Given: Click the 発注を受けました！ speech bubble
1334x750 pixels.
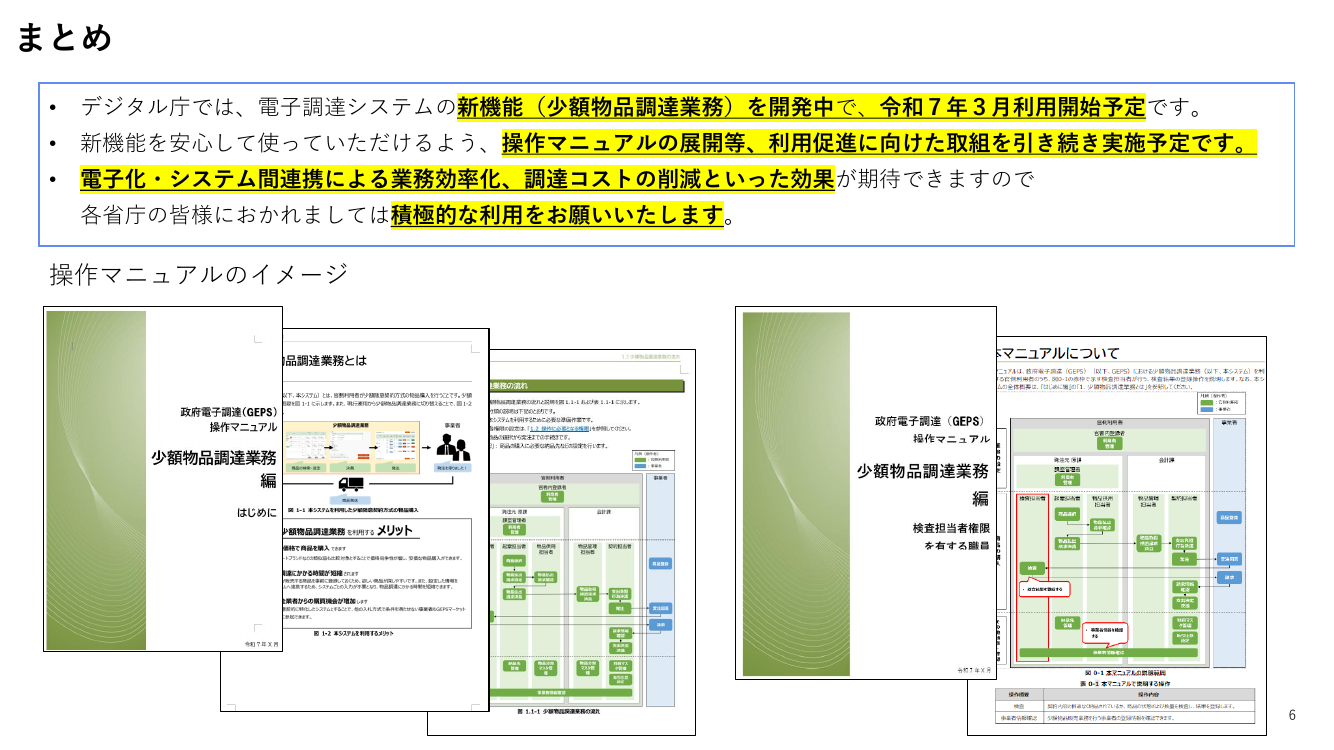Looking at the screenshot, I should tap(452, 467).
